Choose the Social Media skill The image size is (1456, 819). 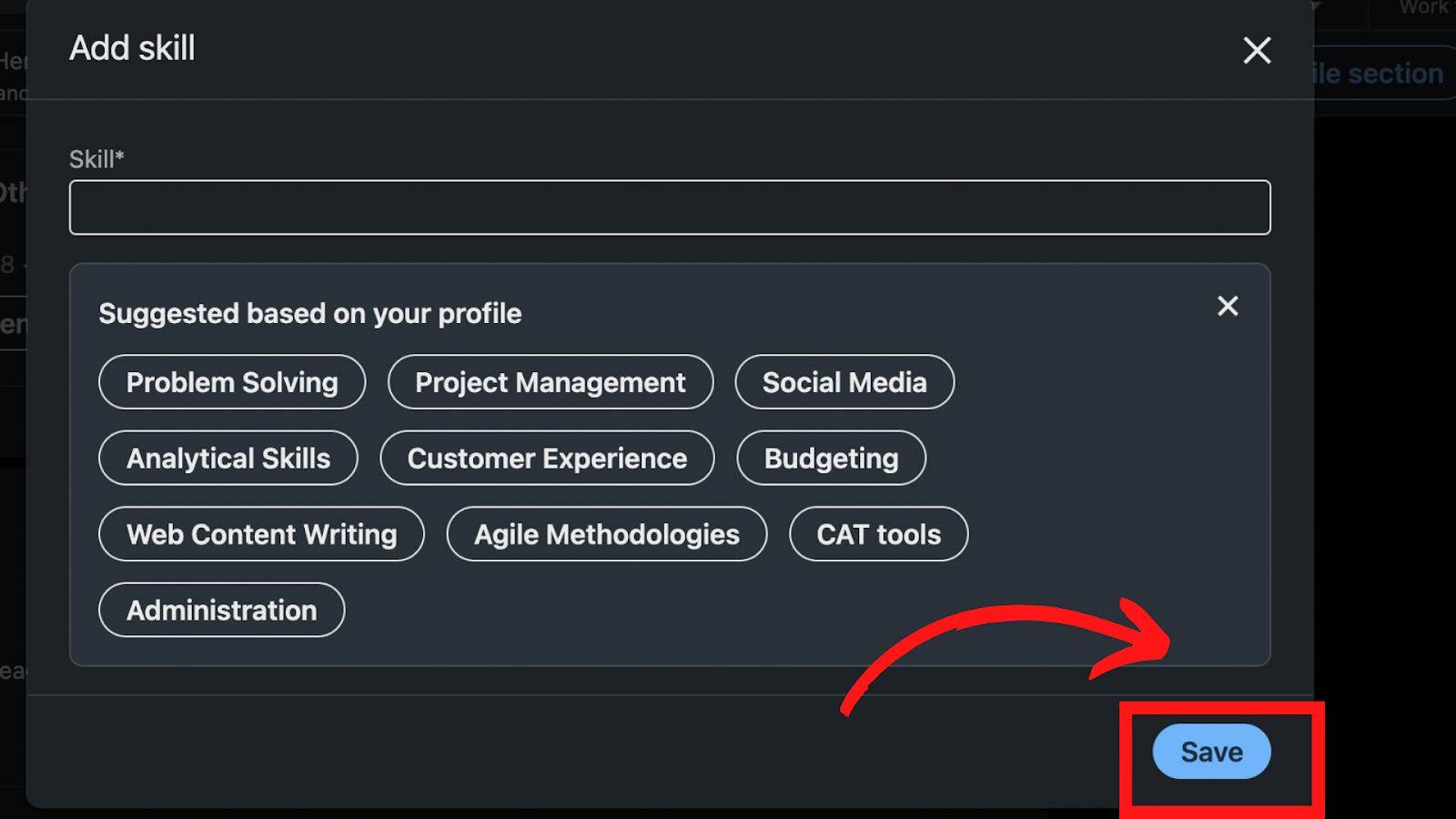[x=844, y=382]
